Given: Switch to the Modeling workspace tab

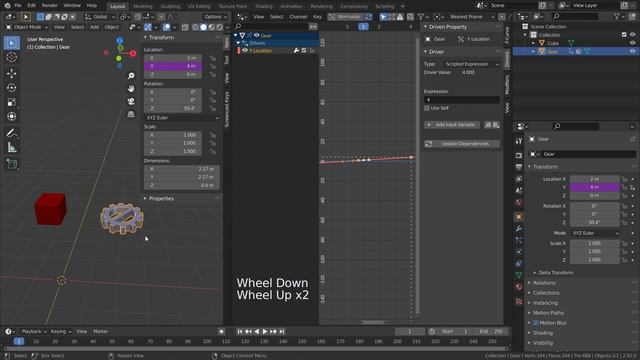Looking at the screenshot, I should pos(142,6).
